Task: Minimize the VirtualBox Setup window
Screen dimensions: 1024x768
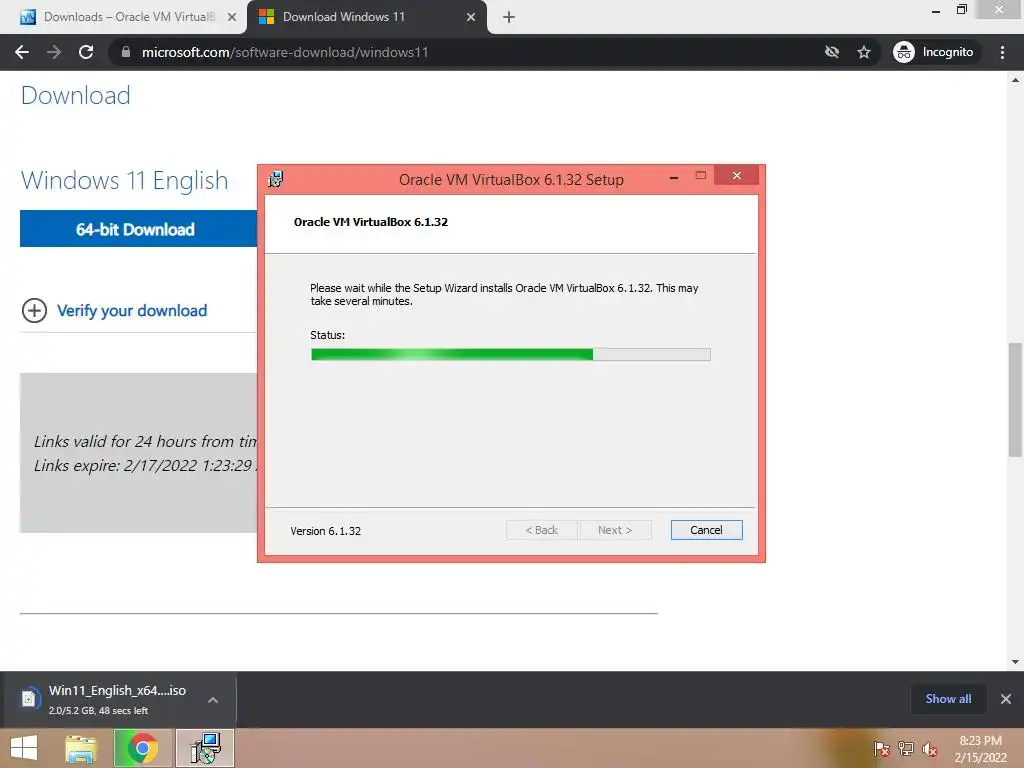Action: (x=674, y=176)
